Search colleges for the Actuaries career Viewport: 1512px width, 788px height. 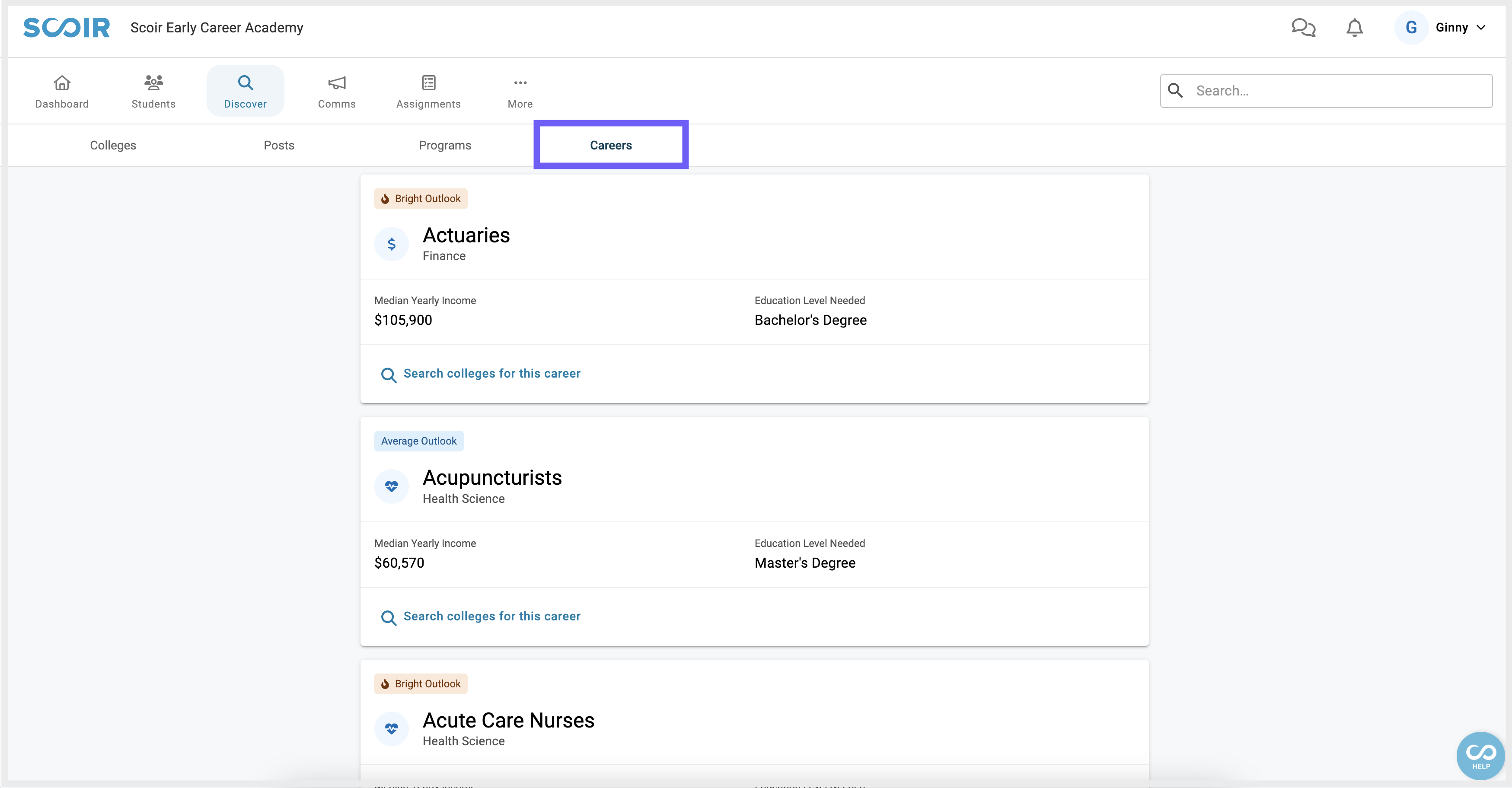tap(491, 374)
